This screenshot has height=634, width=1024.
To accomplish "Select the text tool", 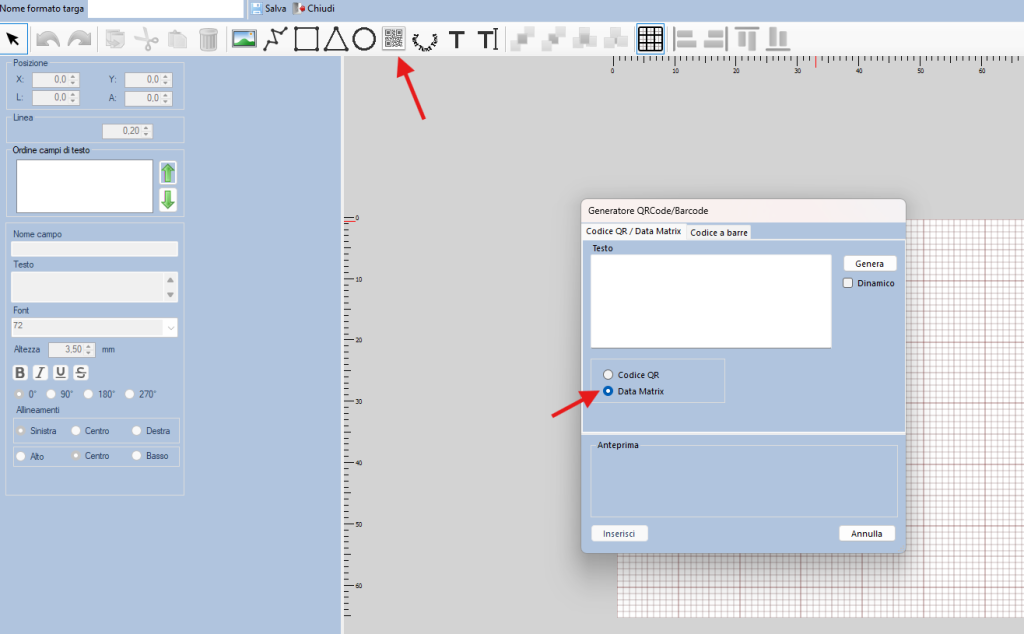I will [x=457, y=39].
